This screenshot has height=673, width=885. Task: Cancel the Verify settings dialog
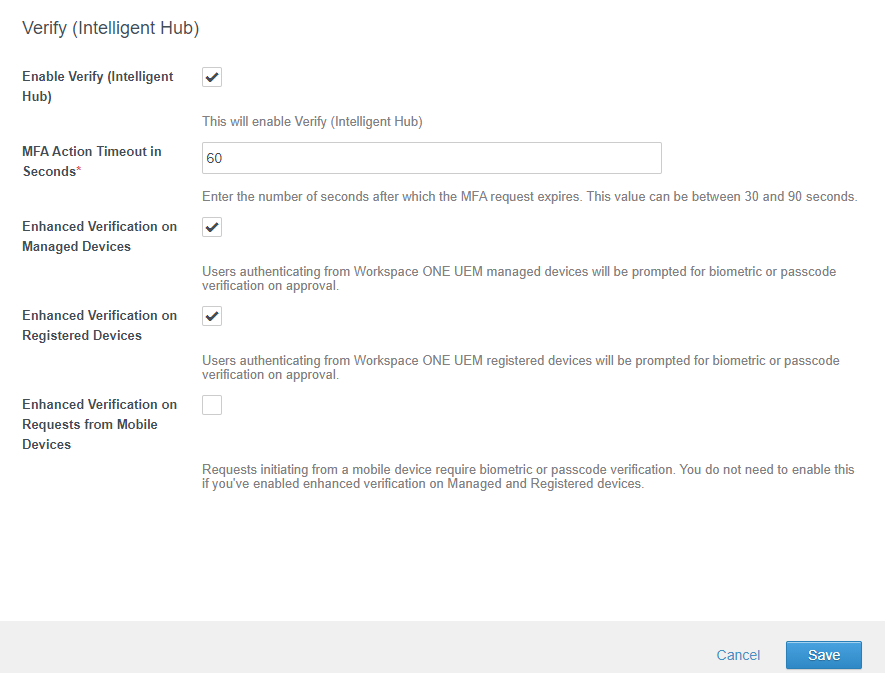(x=738, y=655)
